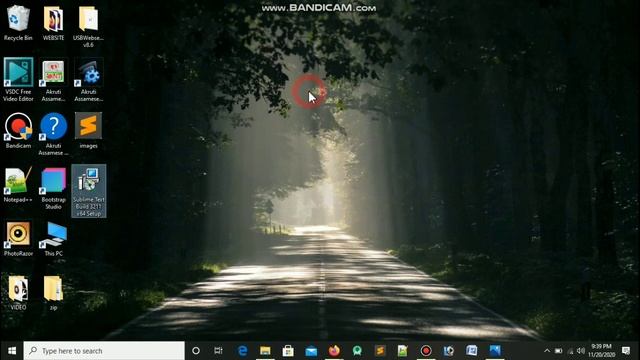
Task: Select the PhotoRazor desktop shortcut
Action: [18, 239]
